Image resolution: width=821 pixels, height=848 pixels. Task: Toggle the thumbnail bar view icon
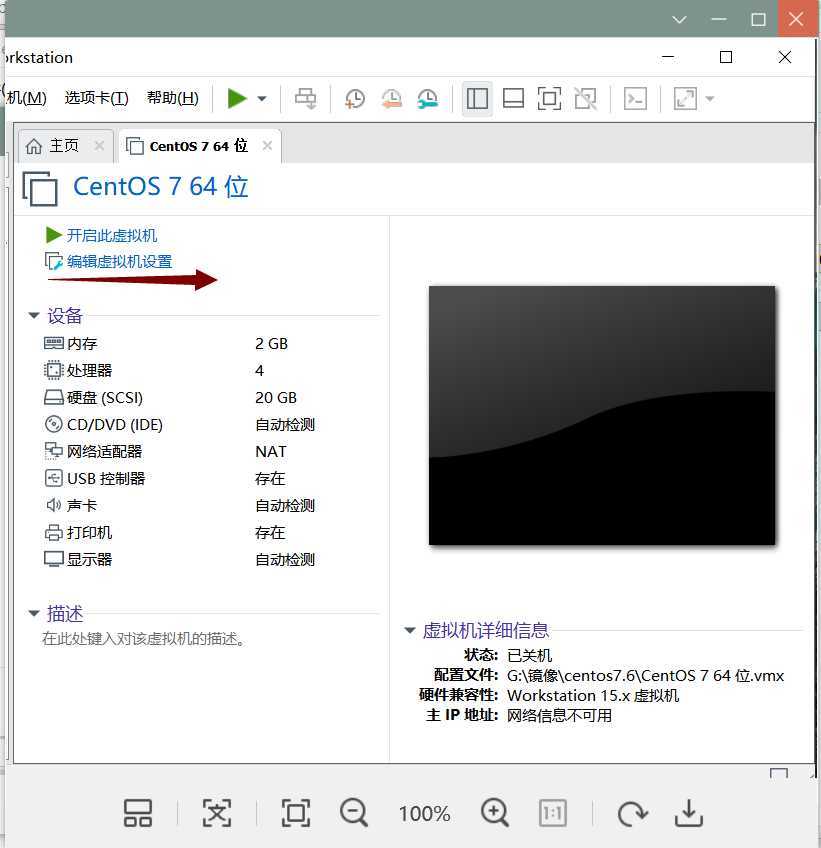tap(513, 99)
